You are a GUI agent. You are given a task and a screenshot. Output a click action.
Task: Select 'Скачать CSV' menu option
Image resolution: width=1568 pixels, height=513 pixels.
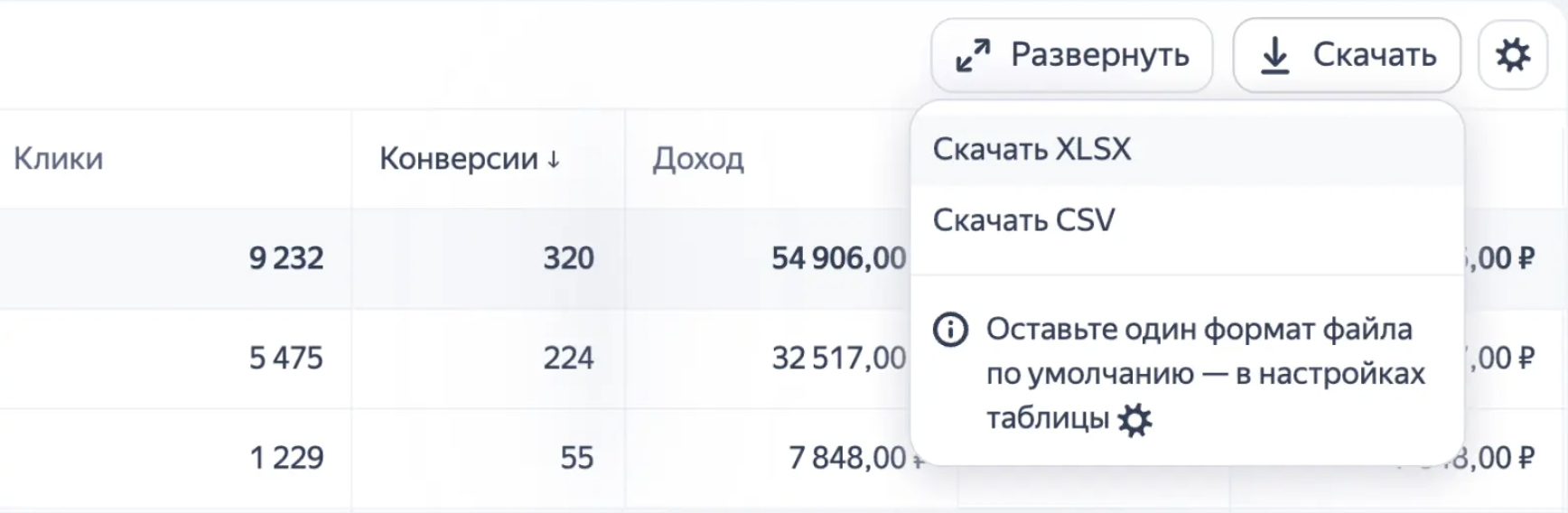click(x=1023, y=220)
